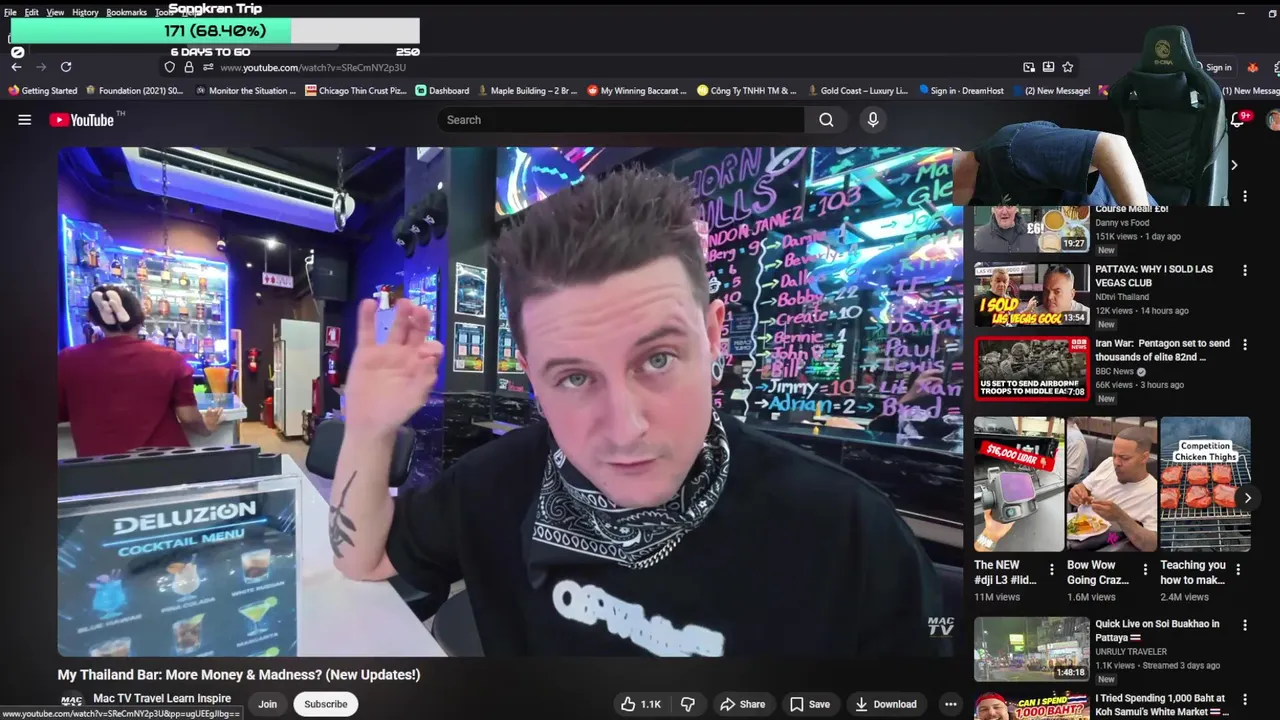The image size is (1280, 720).
Task: Dislike the video with thumbs-down
Action: click(688, 704)
